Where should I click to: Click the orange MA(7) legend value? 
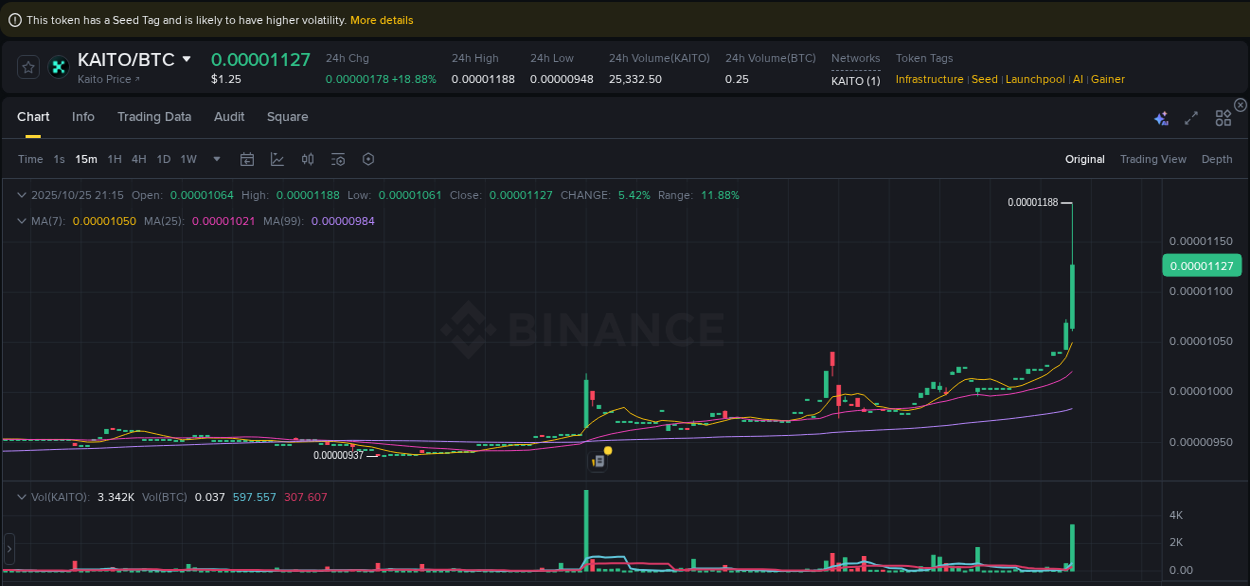[104, 220]
